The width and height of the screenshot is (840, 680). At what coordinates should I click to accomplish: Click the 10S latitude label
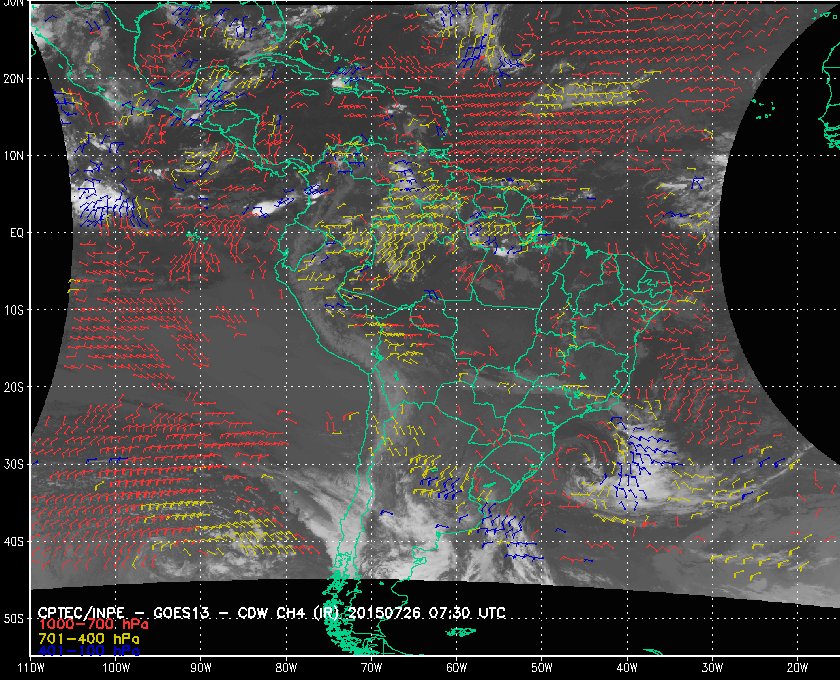(x=13, y=310)
